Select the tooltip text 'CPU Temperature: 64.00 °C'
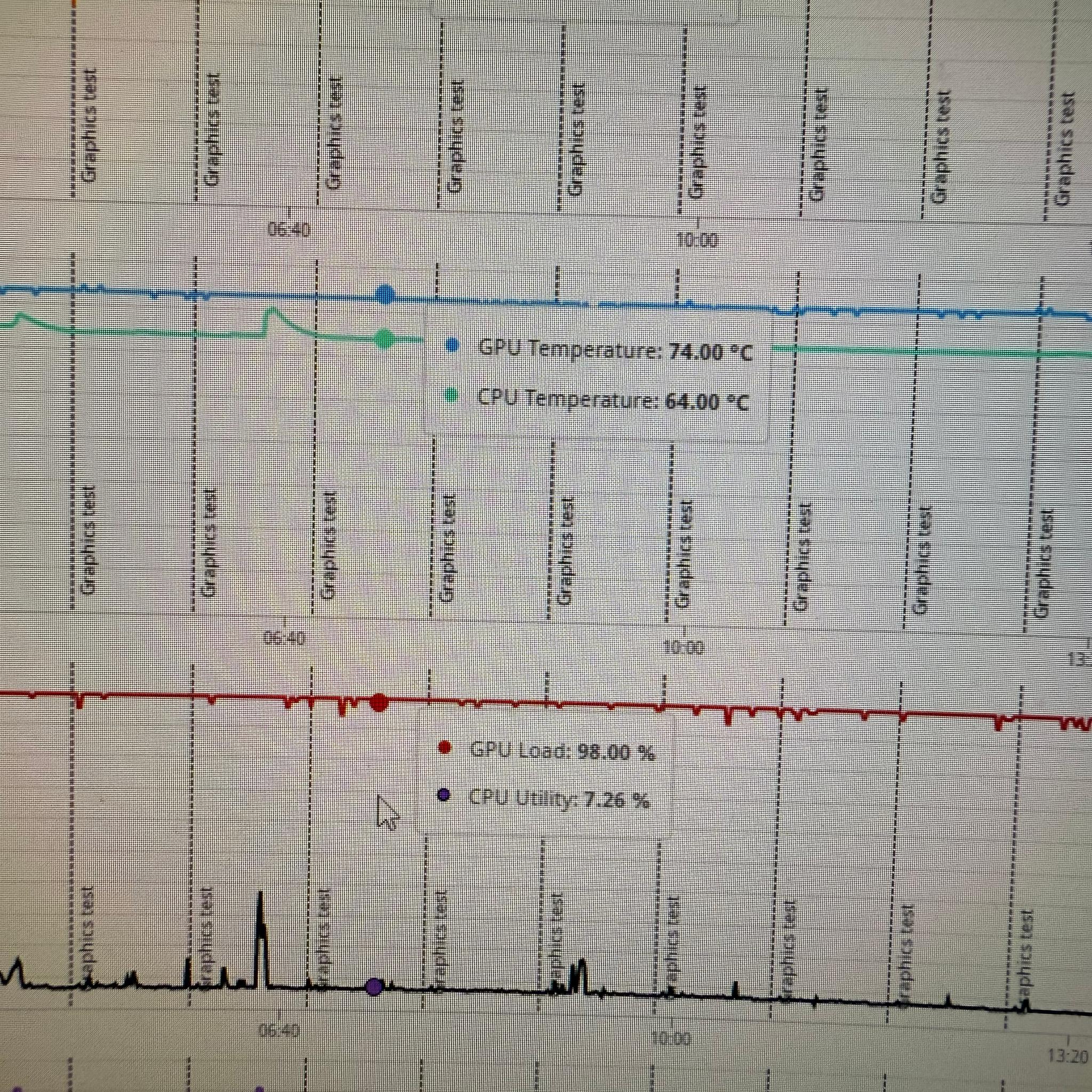Viewport: 1092px width, 1092px height. [614, 399]
